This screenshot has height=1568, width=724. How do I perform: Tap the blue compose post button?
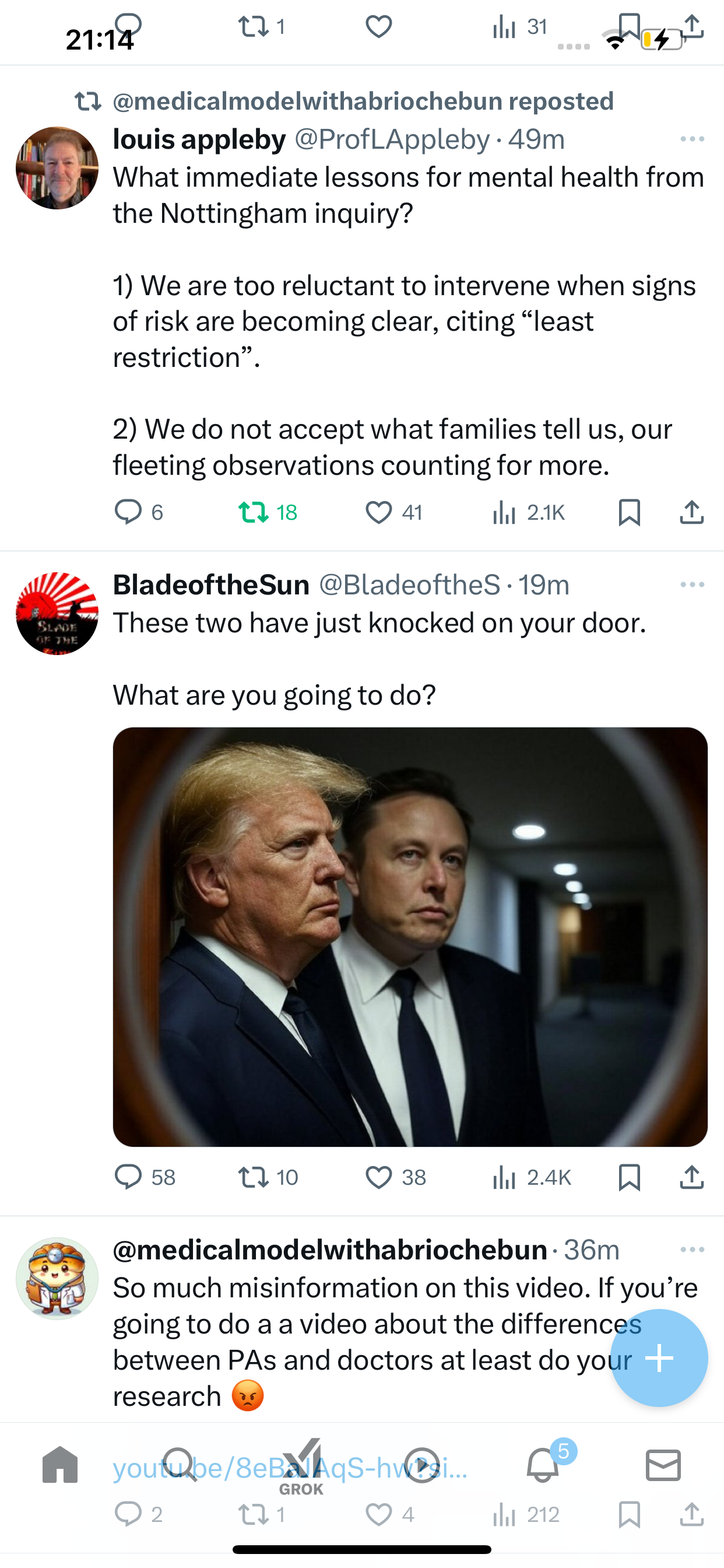coord(659,1357)
